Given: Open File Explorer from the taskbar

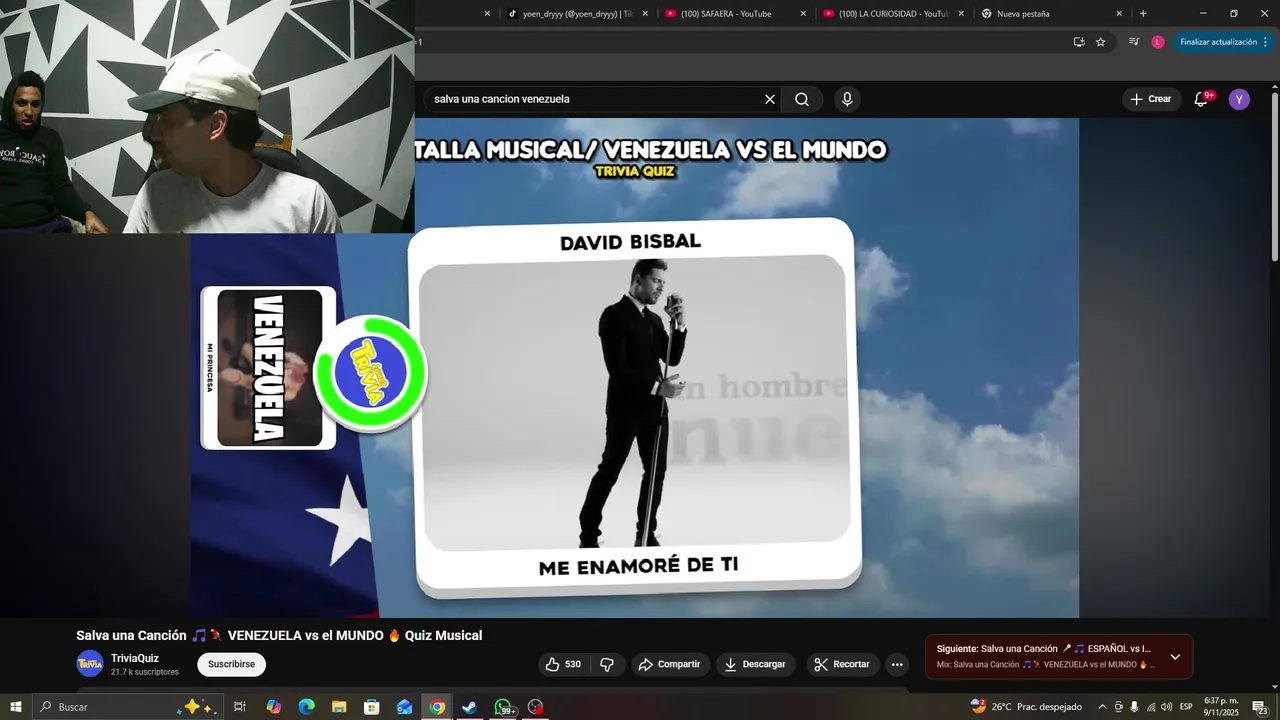Looking at the screenshot, I should (339, 707).
